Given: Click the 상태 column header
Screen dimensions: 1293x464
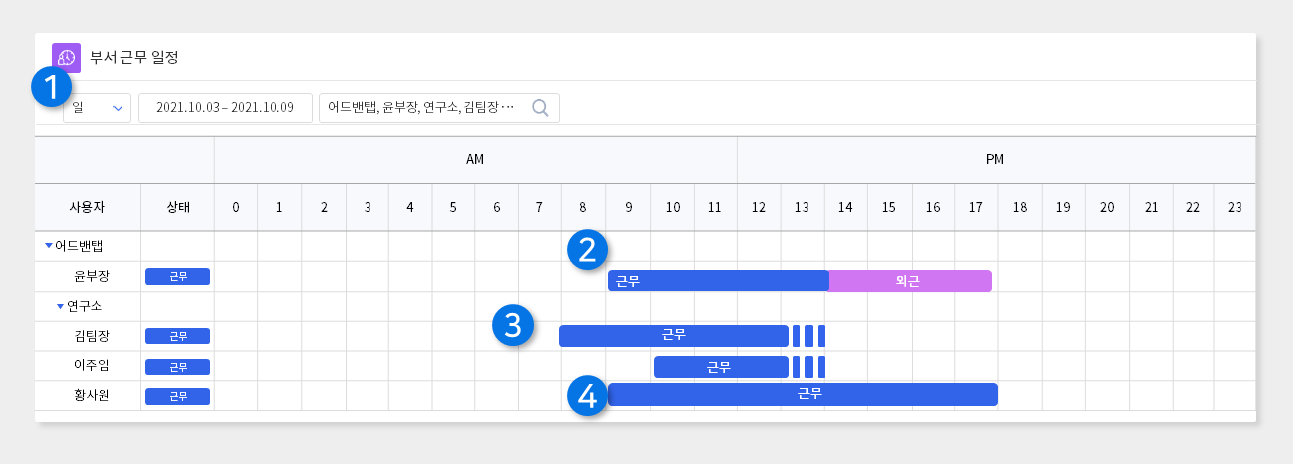Looking at the screenshot, I should pos(178,207).
